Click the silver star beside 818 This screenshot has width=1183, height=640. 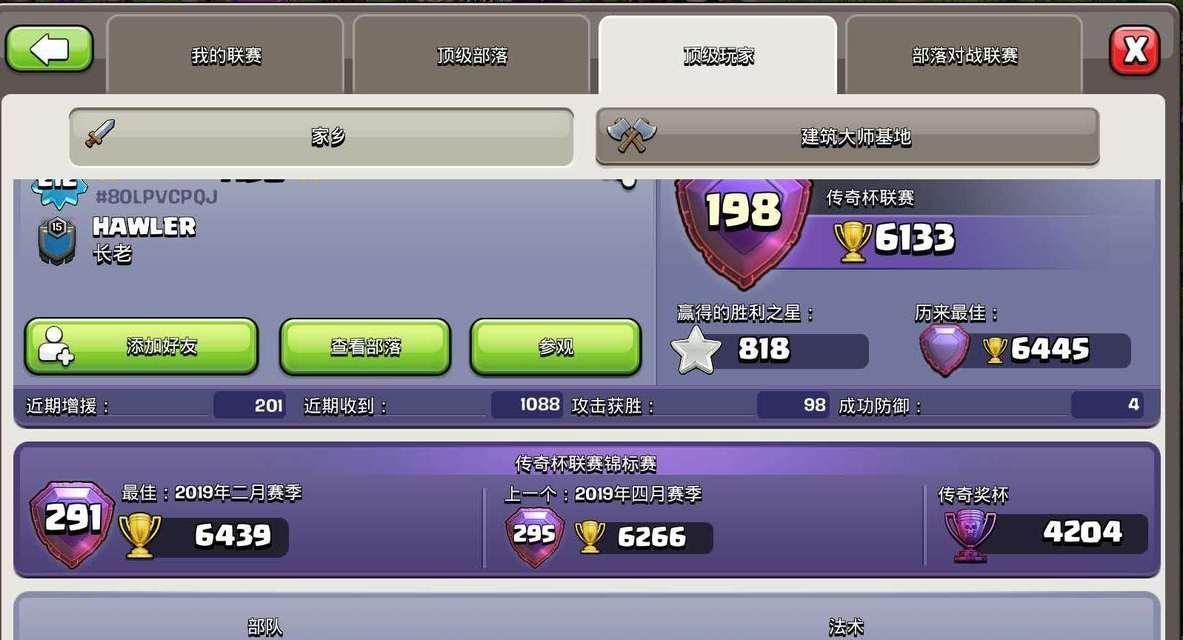pyautogui.click(x=696, y=350)
